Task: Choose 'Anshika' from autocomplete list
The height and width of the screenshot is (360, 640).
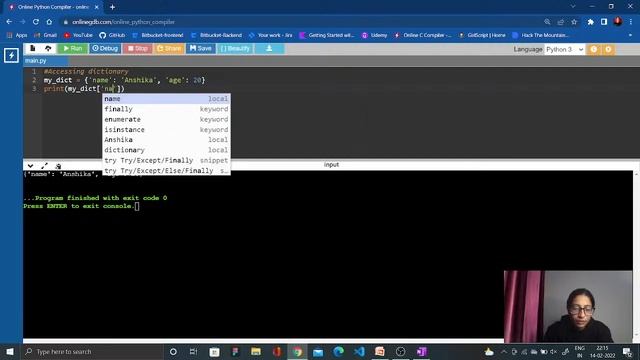Action: point(166,140)
